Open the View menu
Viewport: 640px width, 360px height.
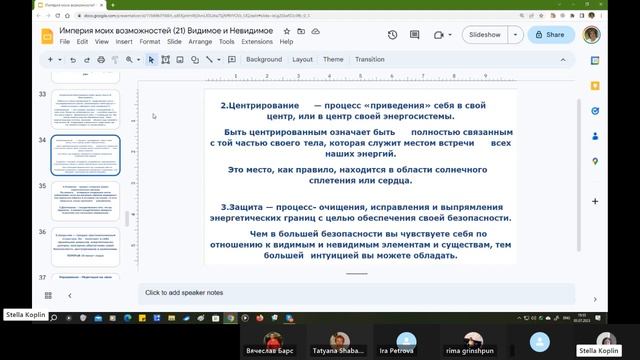102,42
